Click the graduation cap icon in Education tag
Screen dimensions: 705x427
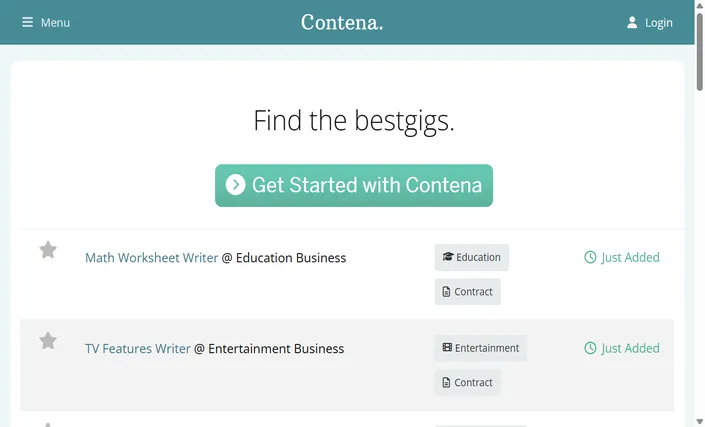coord(448,257)
